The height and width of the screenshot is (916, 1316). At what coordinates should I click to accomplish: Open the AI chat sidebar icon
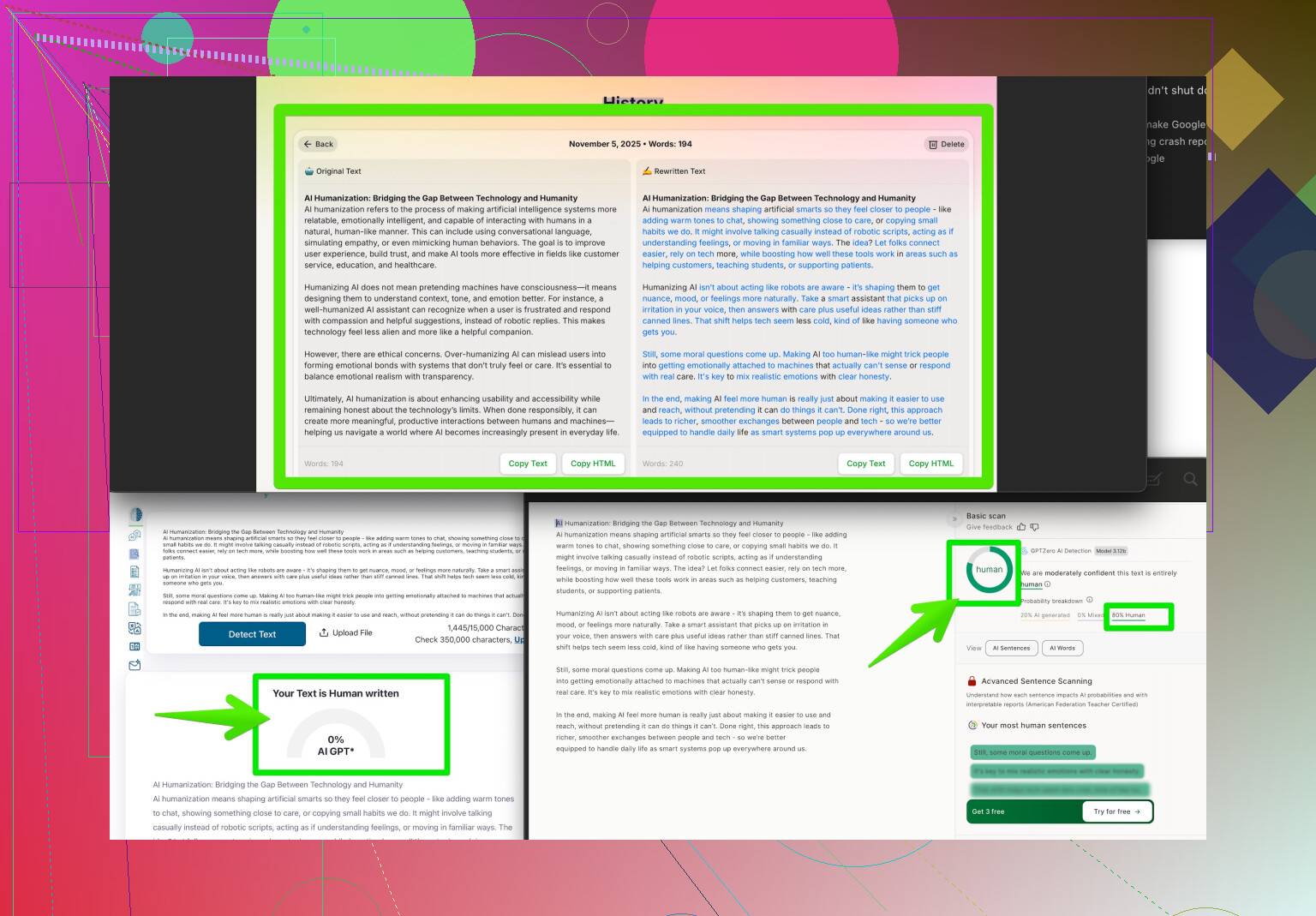pos(135,536)
